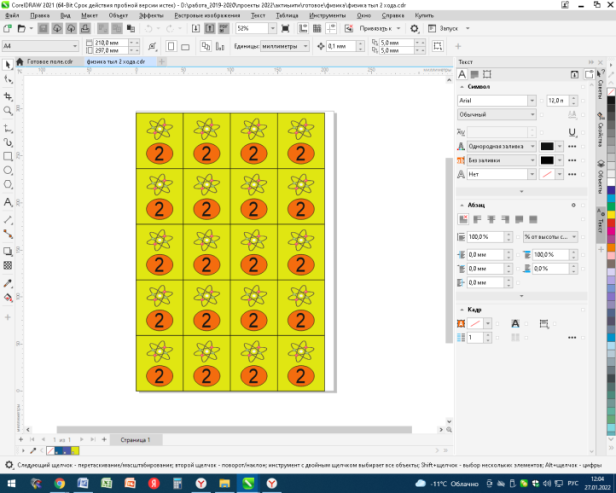Toggle center paragraph alignment in Text panel
The image size is (616, 493).
tap(491, 218)
